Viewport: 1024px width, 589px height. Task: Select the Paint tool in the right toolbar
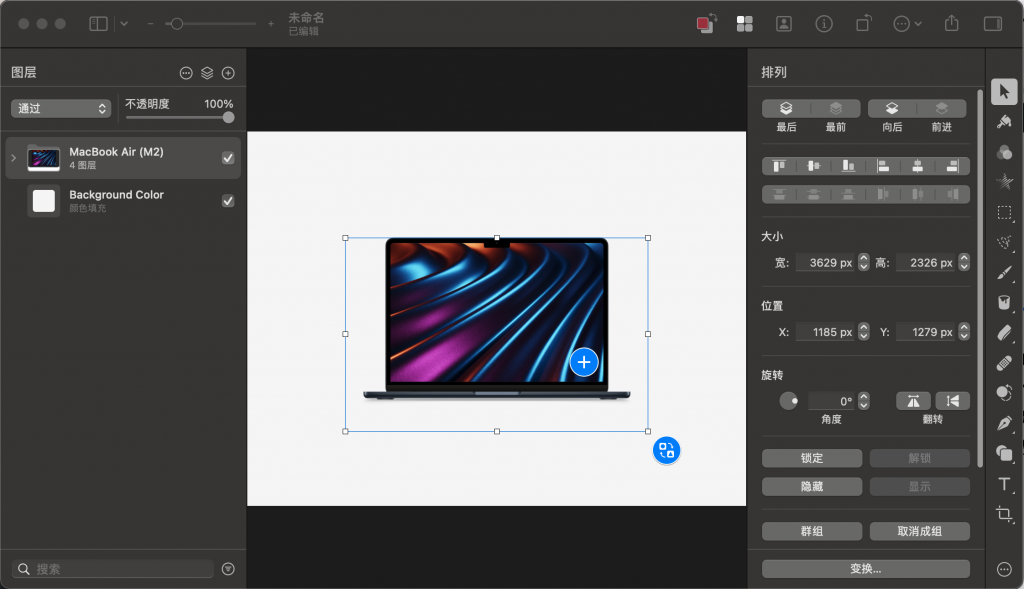1004,121
